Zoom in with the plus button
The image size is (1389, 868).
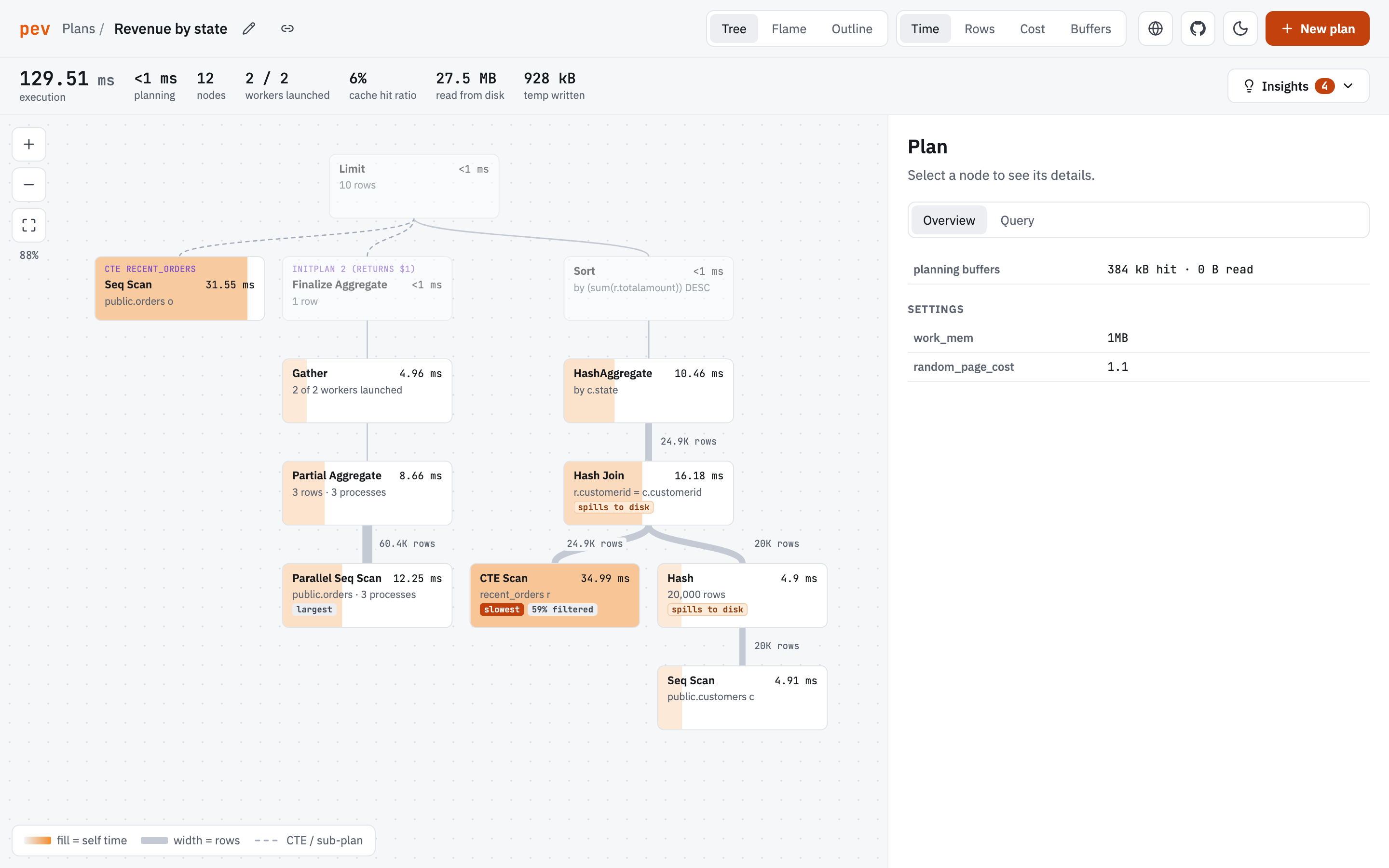pos(29,144)
